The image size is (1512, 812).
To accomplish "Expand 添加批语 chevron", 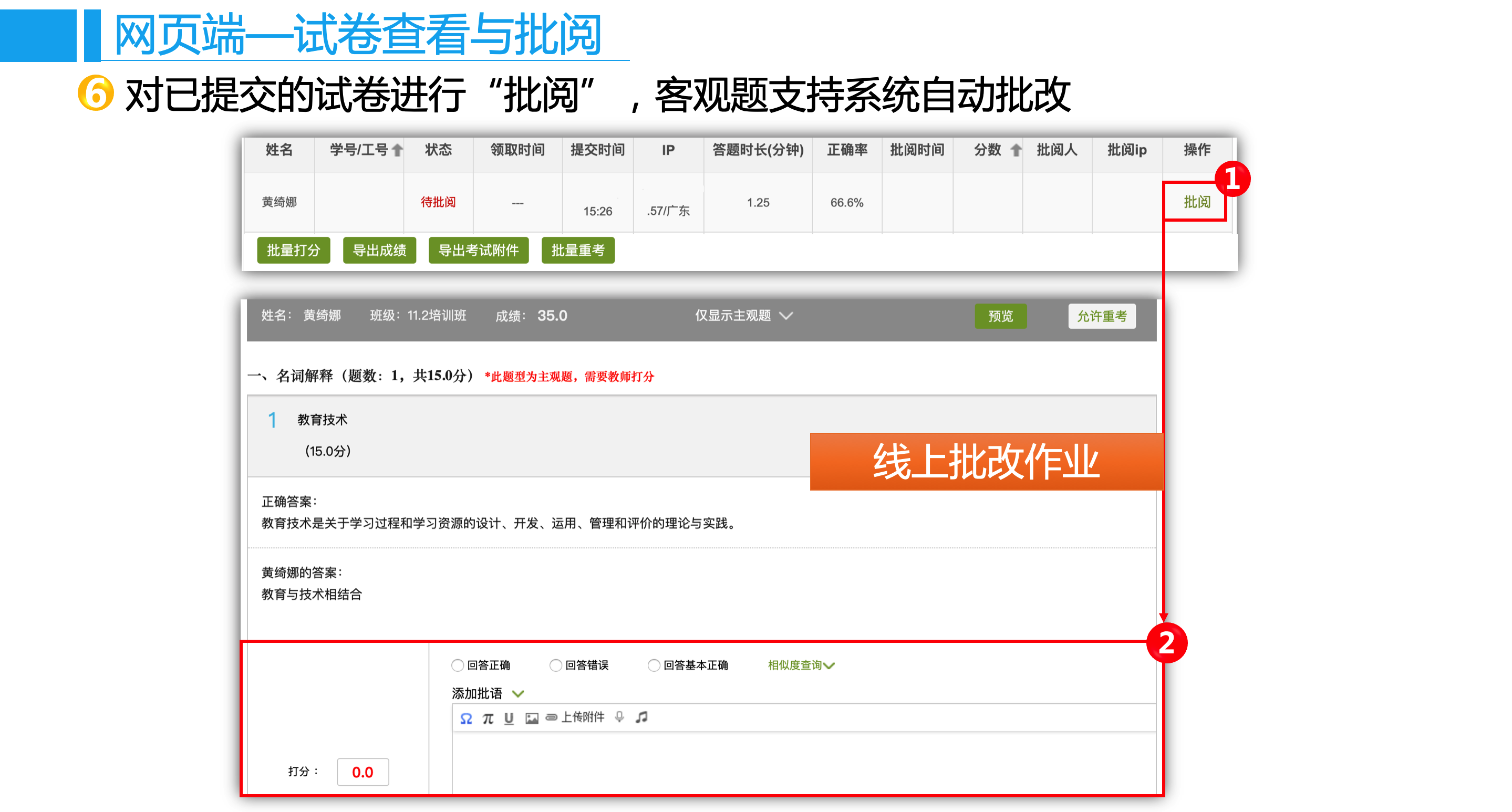I will (517, 693).
